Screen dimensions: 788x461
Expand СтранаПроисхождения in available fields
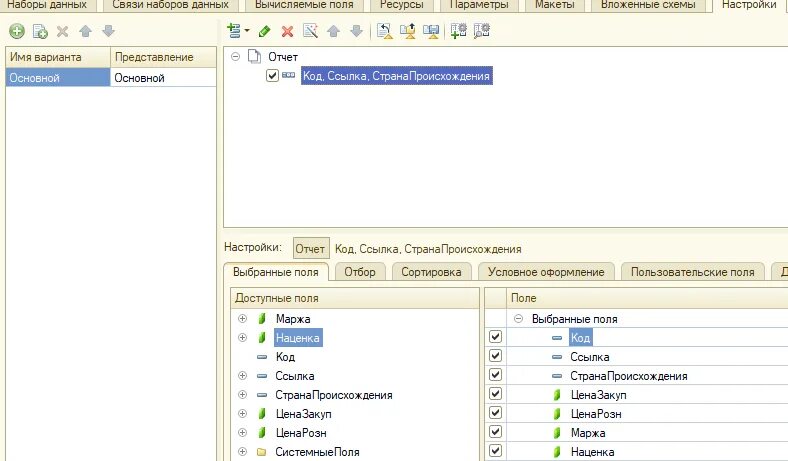[242, 395]
